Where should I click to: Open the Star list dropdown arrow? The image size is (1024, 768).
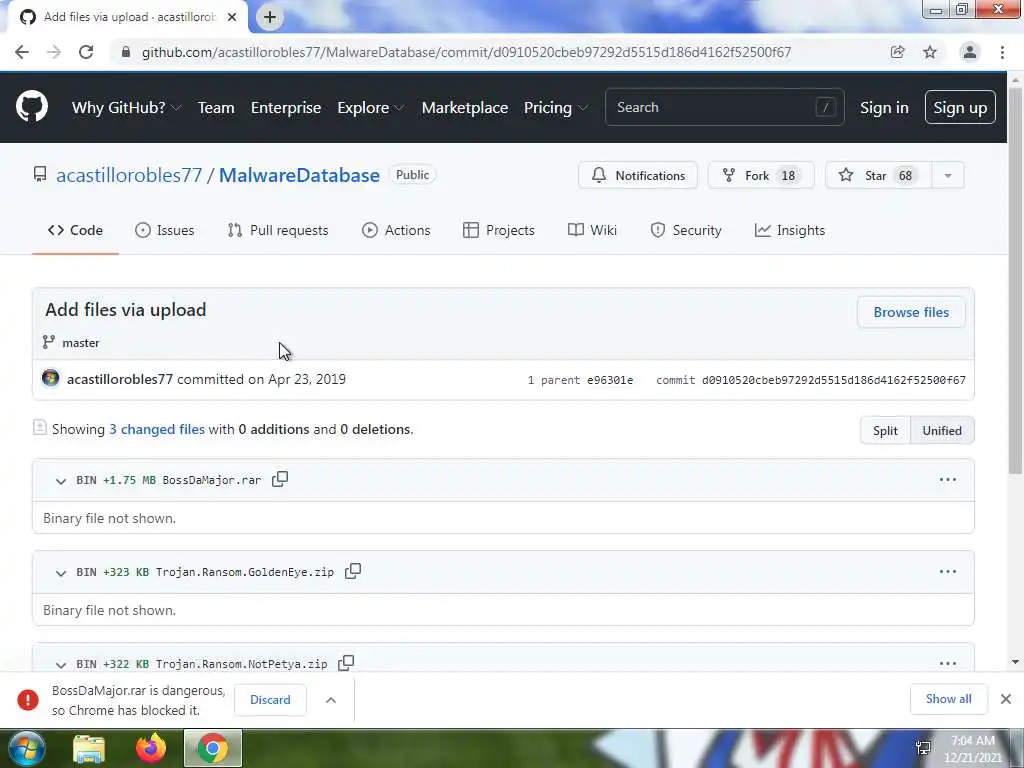948,175
